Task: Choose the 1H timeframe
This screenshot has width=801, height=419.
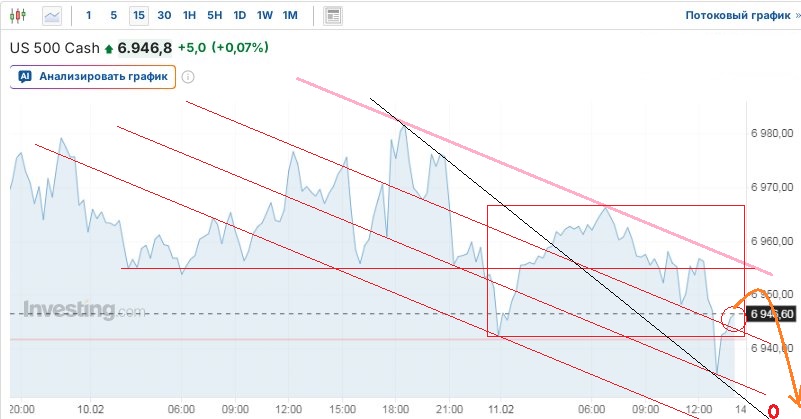Action: [189, 16]
